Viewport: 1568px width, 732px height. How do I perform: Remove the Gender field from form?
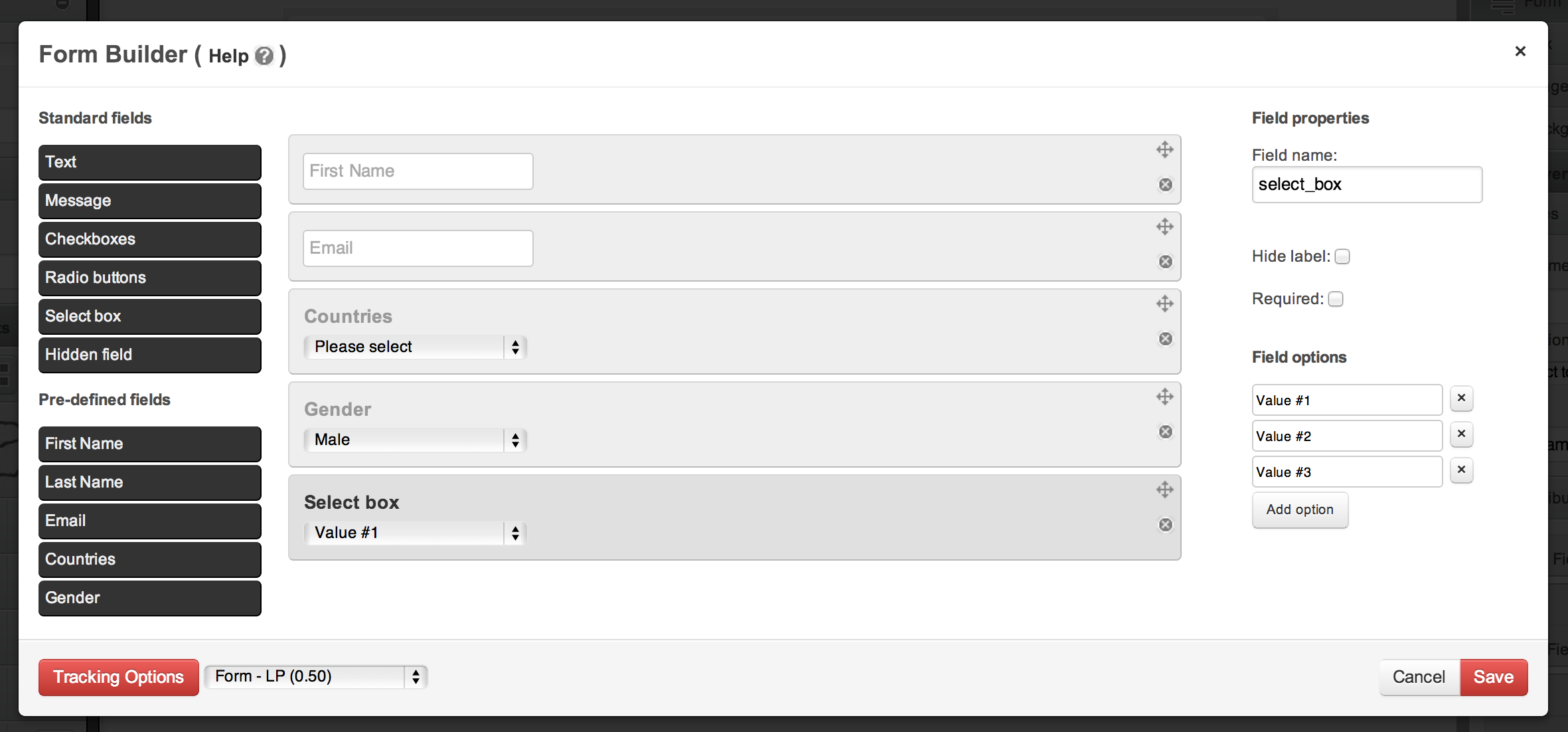pos(1165,432)
